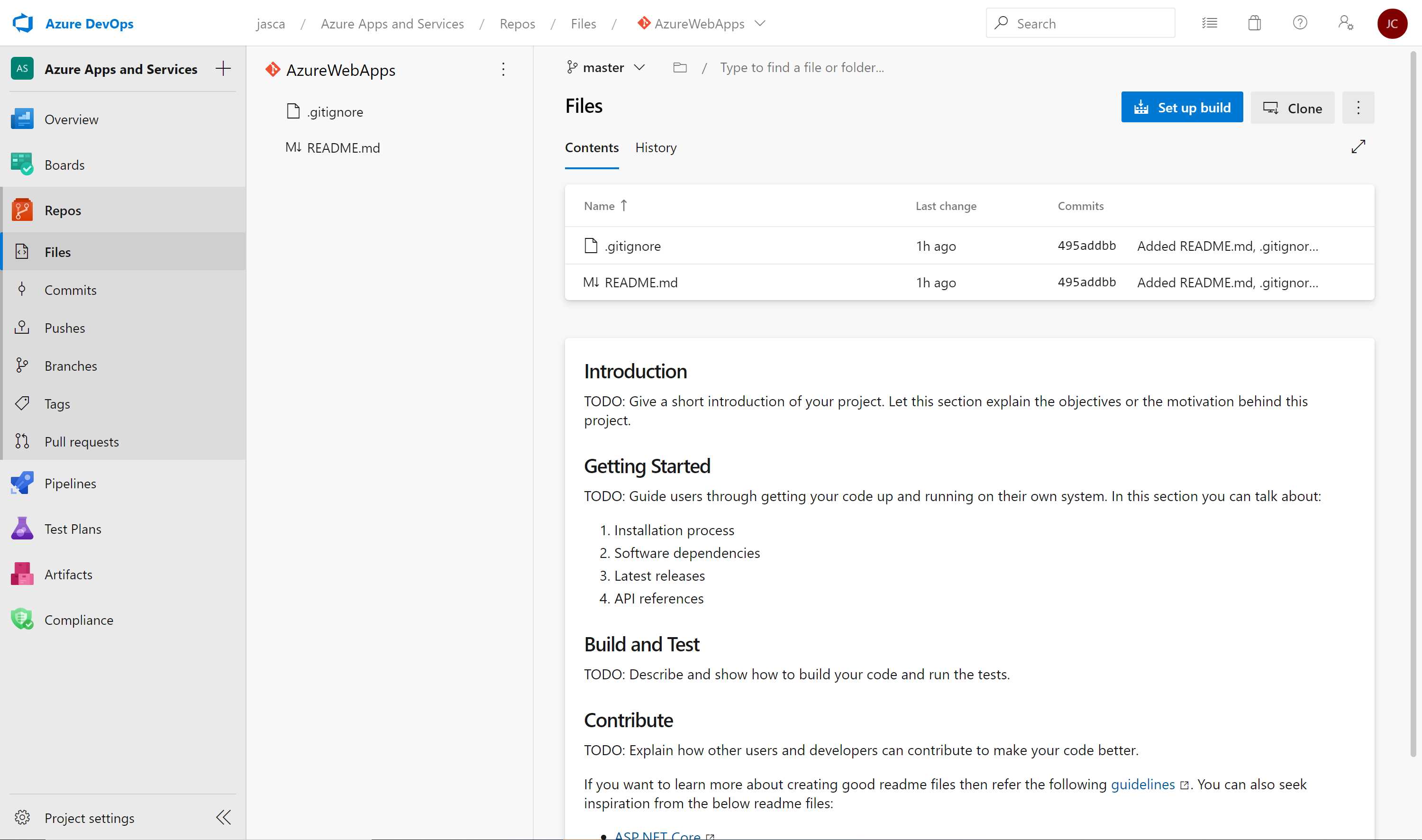The width and height of the screenshot is (1422, 840).
Task: Click the Repos icon in sidebar
Action: [22, 210]
